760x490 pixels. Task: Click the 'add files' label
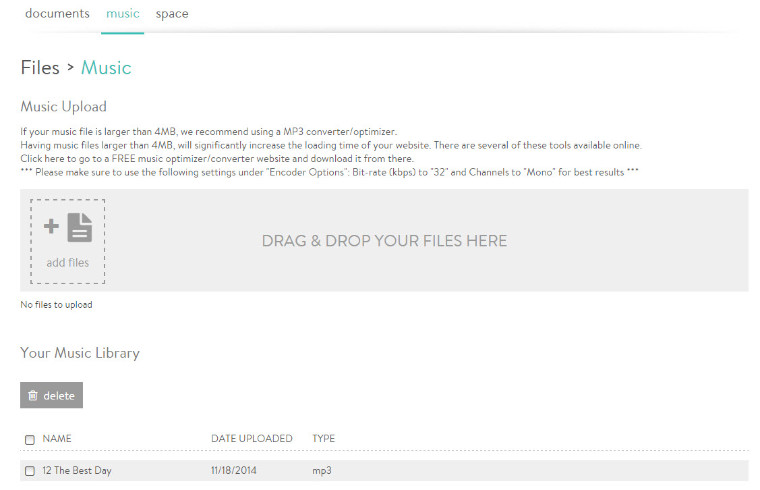[67, 263]
